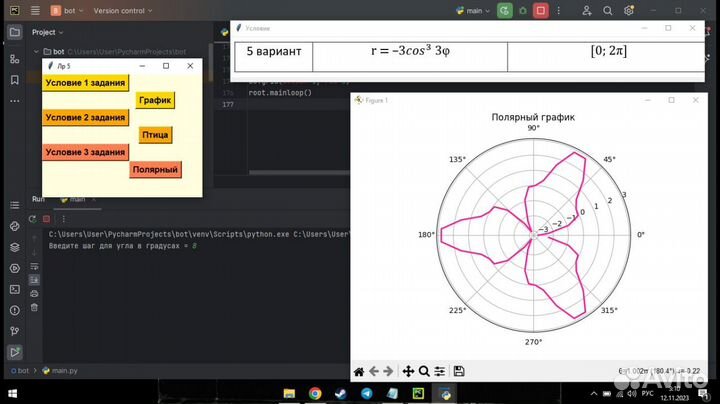Switch to the main tab in Run panel
The image size is (720, 404).
point(71,199)
